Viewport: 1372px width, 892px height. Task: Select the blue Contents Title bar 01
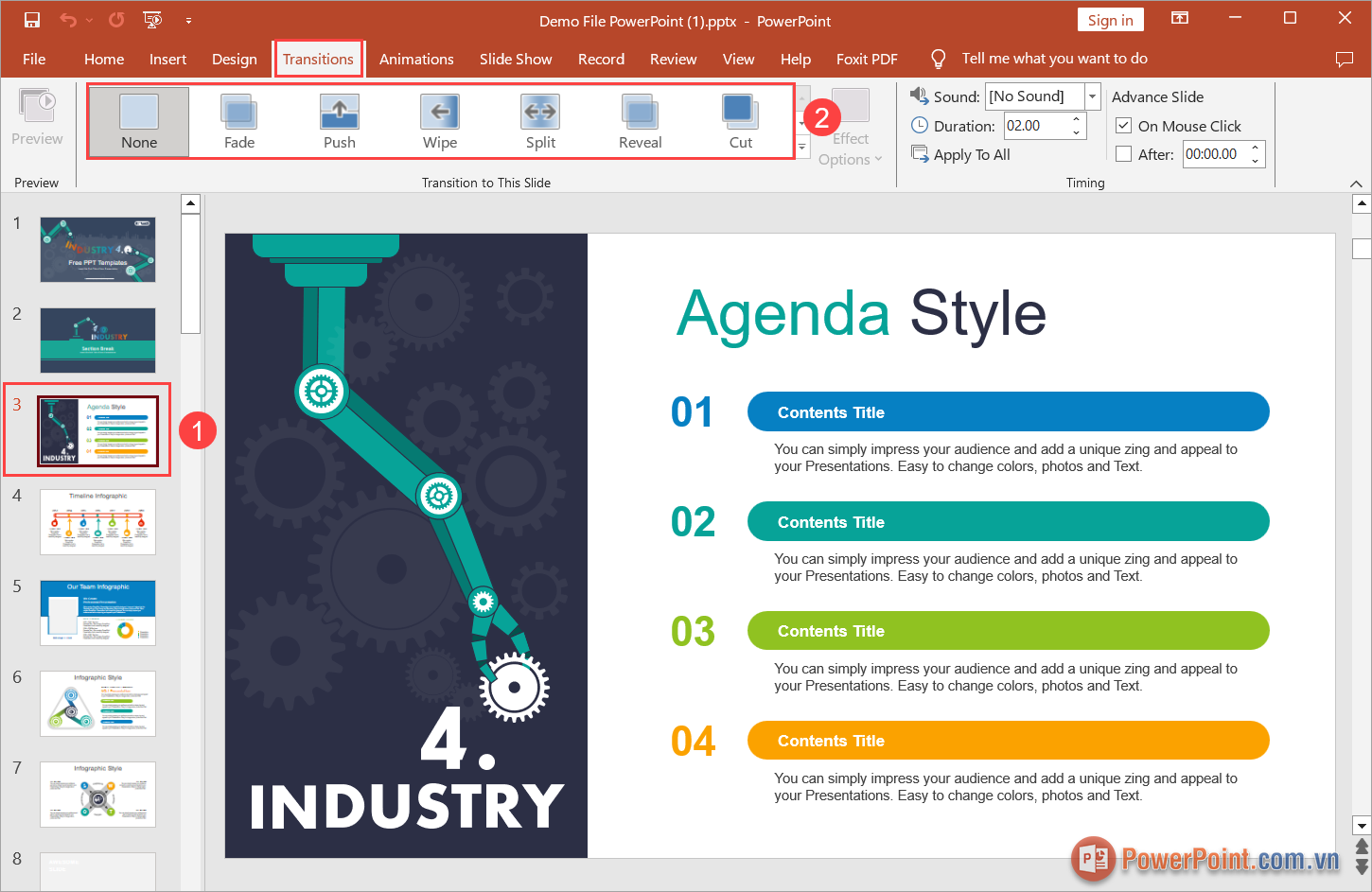pos(1009,411)
